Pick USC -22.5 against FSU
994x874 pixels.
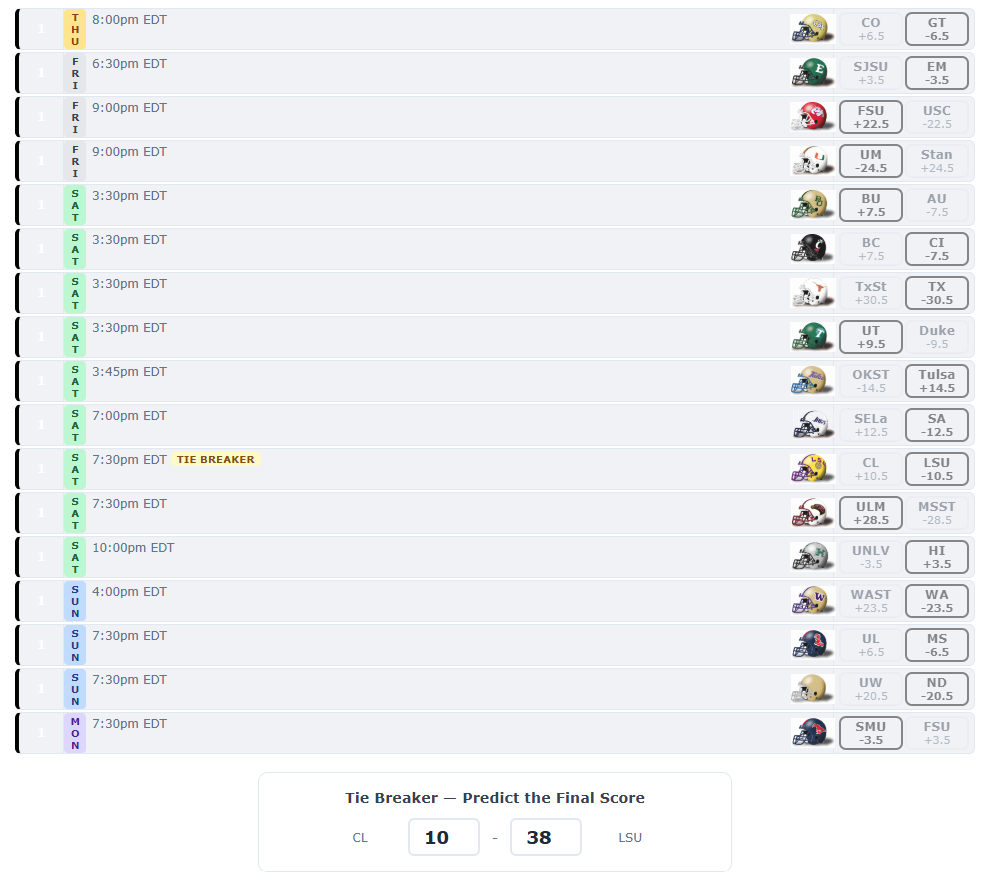click(x=937, y=117)
